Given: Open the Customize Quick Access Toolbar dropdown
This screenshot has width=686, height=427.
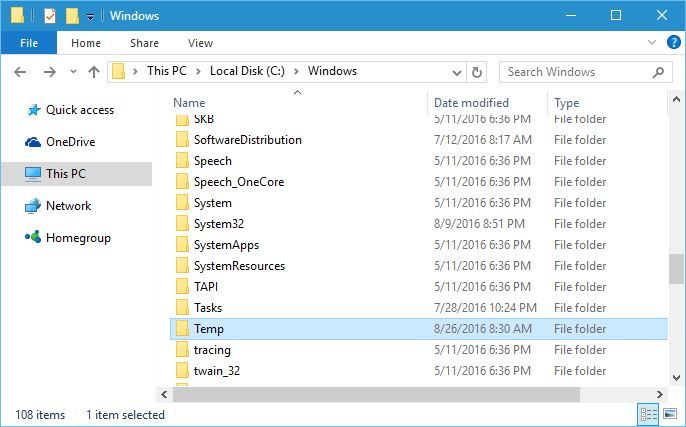Looking at the screenshot, I should click(x=90, y=17).
